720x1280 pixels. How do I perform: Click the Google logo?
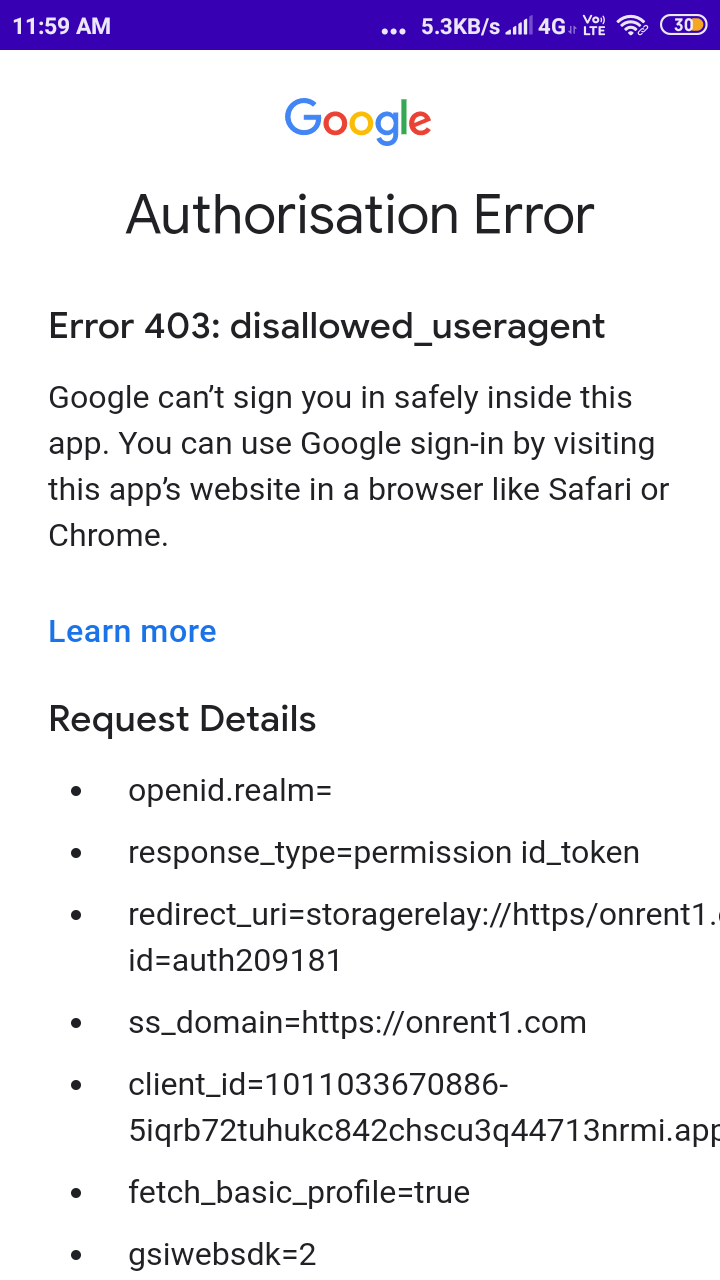point(358,121)
